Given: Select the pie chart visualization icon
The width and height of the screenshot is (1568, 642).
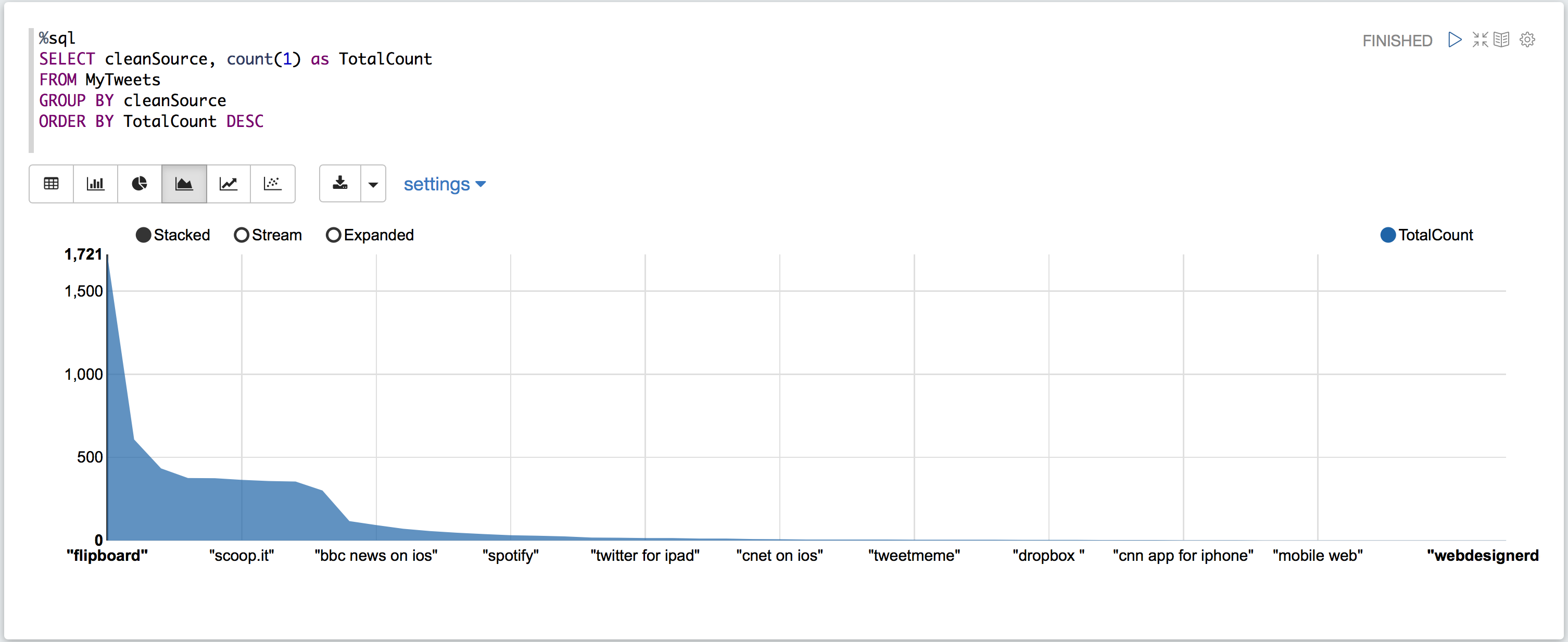Looking at the screenshot, I should 140,183.
